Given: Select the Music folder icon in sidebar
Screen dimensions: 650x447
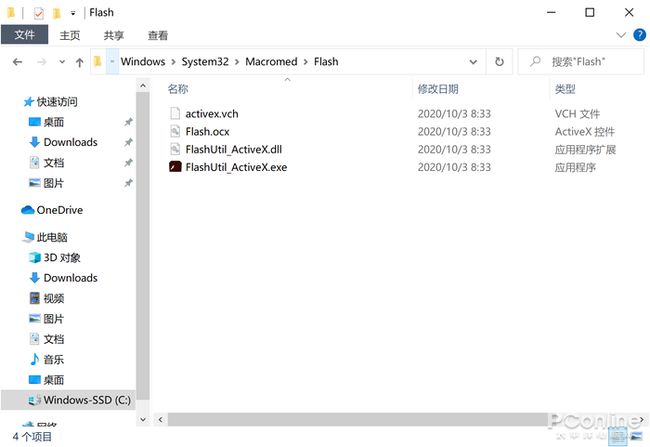Looking at the screenshot, I should (35, 359).
